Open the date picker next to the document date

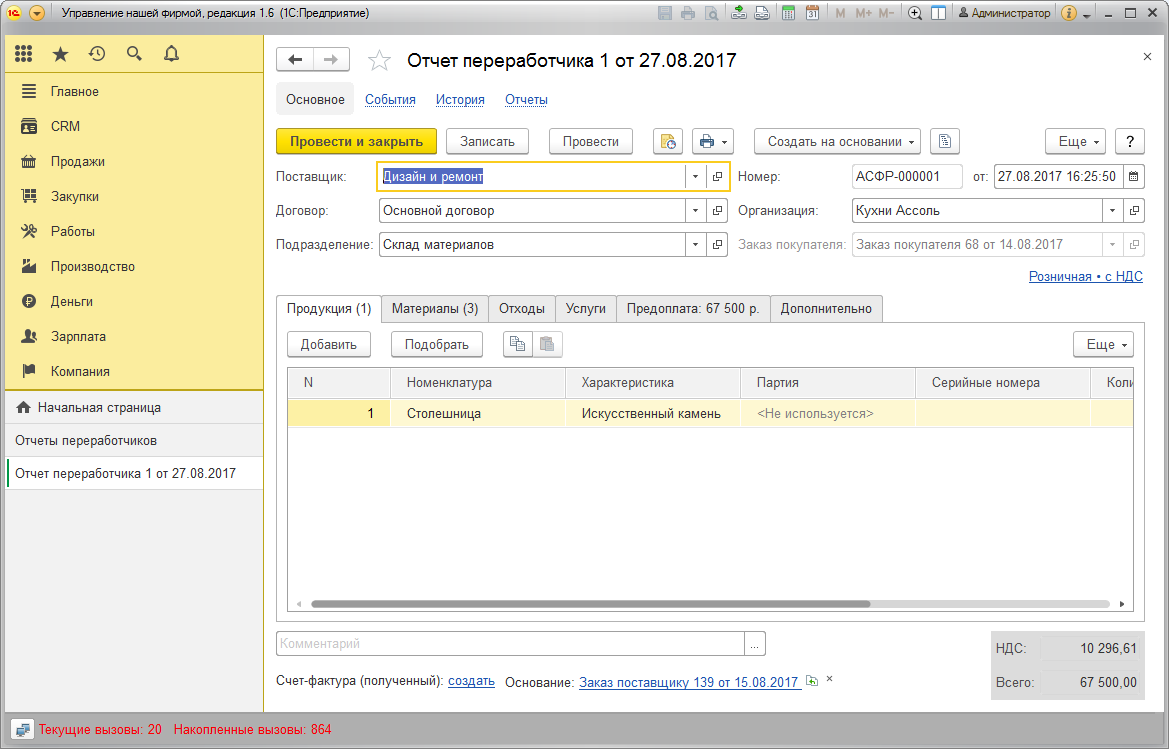1133,177
